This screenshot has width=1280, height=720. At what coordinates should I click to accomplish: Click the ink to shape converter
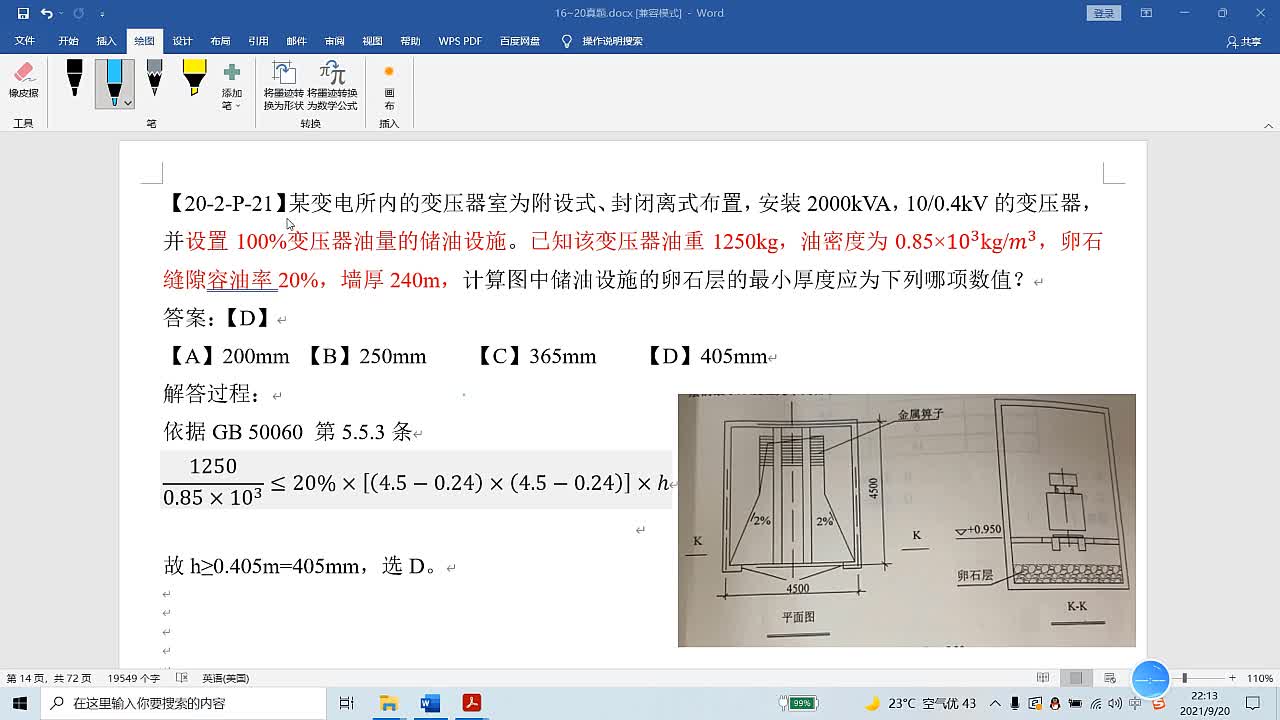[x=283, y=85]
